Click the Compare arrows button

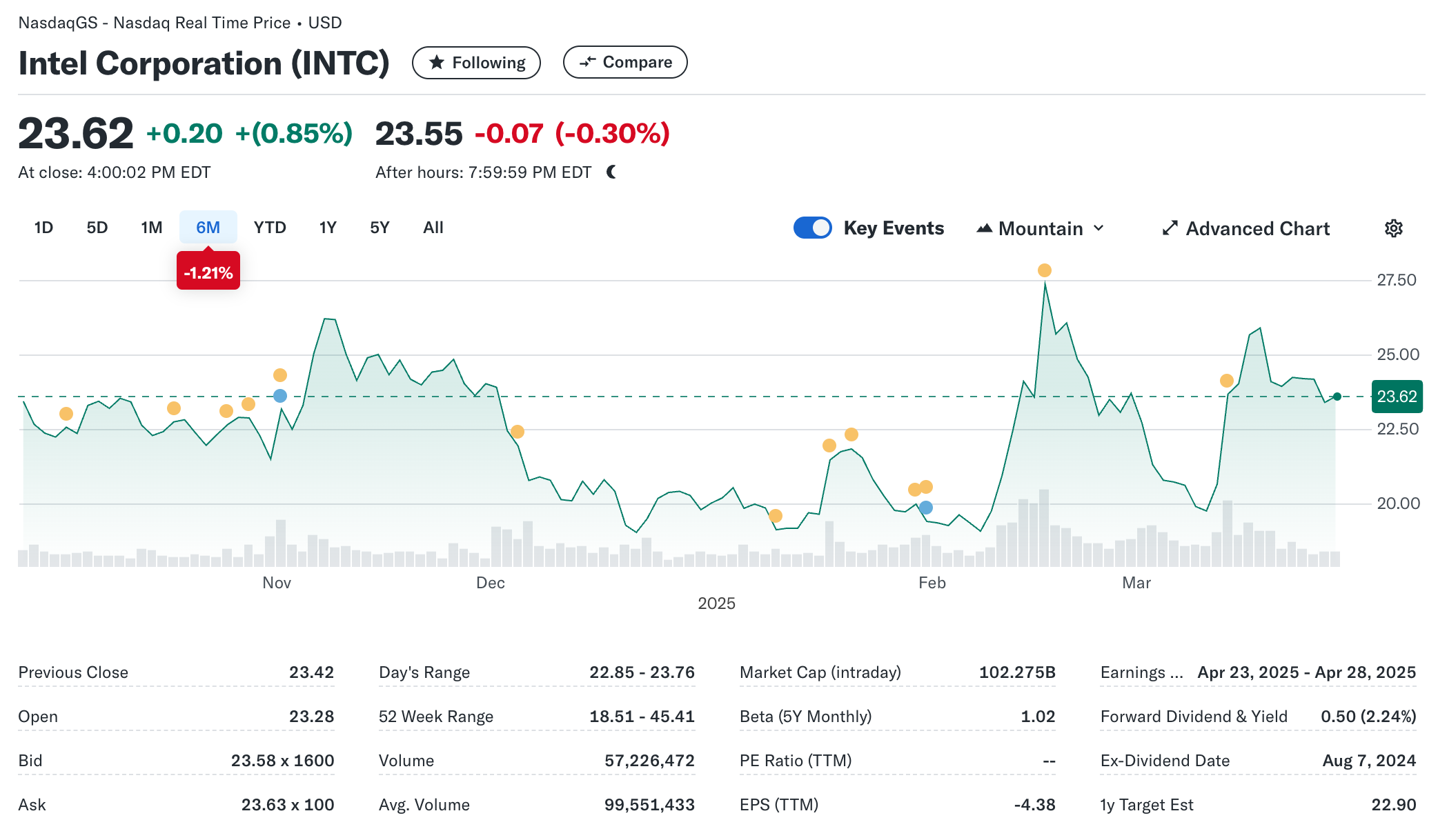625,62
